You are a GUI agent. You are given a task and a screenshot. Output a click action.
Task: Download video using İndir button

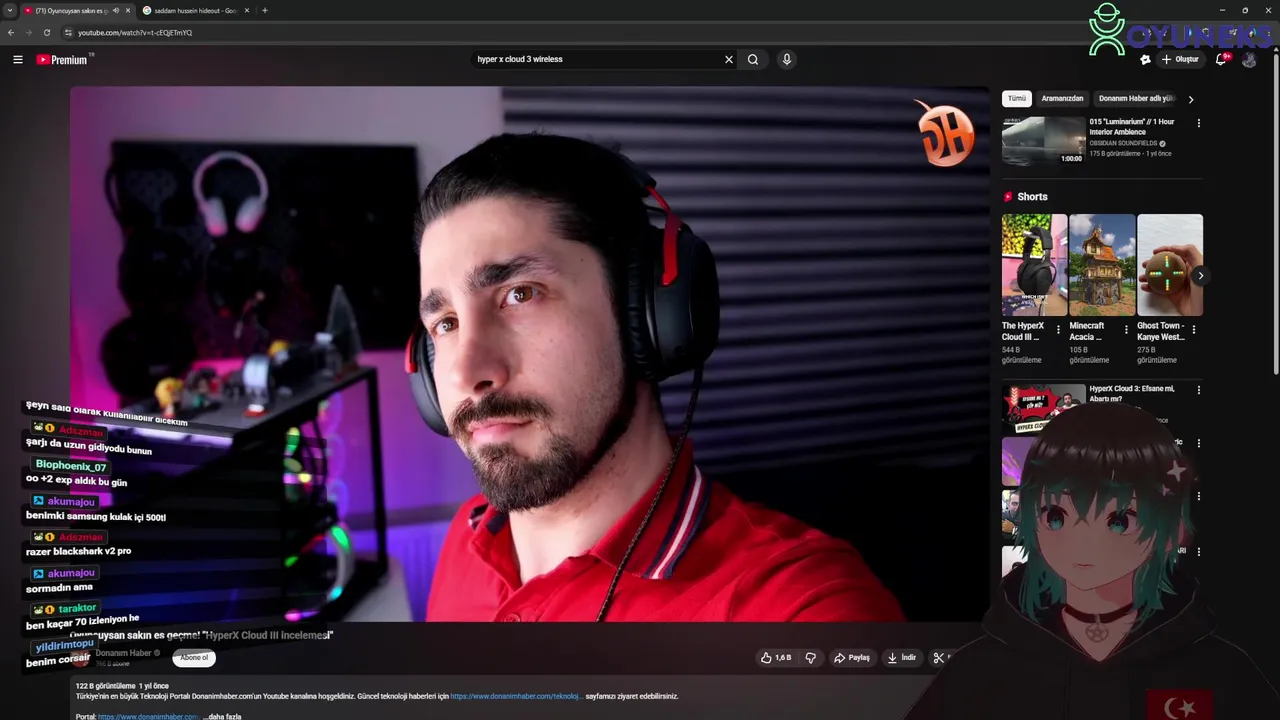(x=901, y=657)
